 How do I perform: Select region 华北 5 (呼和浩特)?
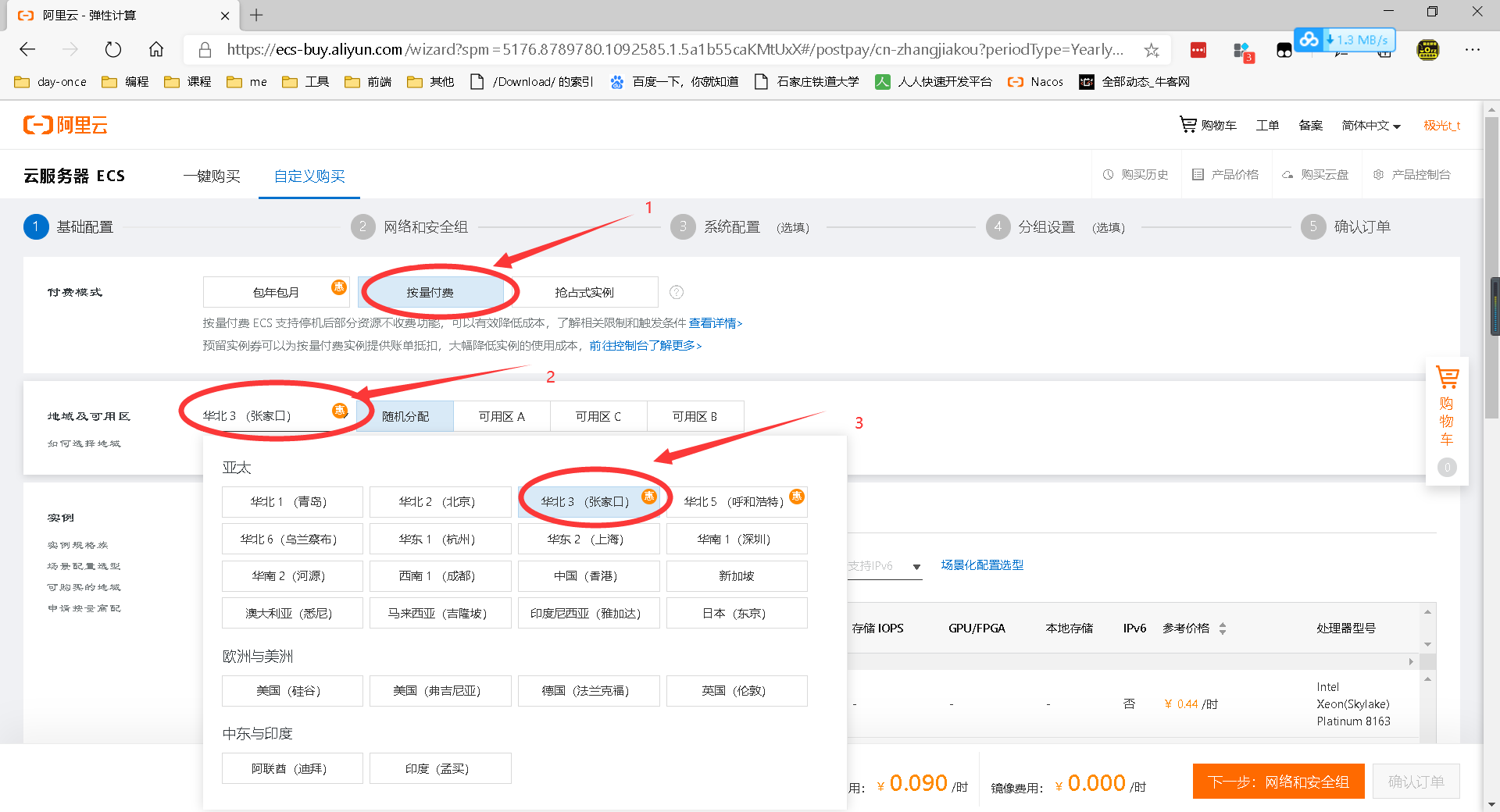[x=737, y=502]
